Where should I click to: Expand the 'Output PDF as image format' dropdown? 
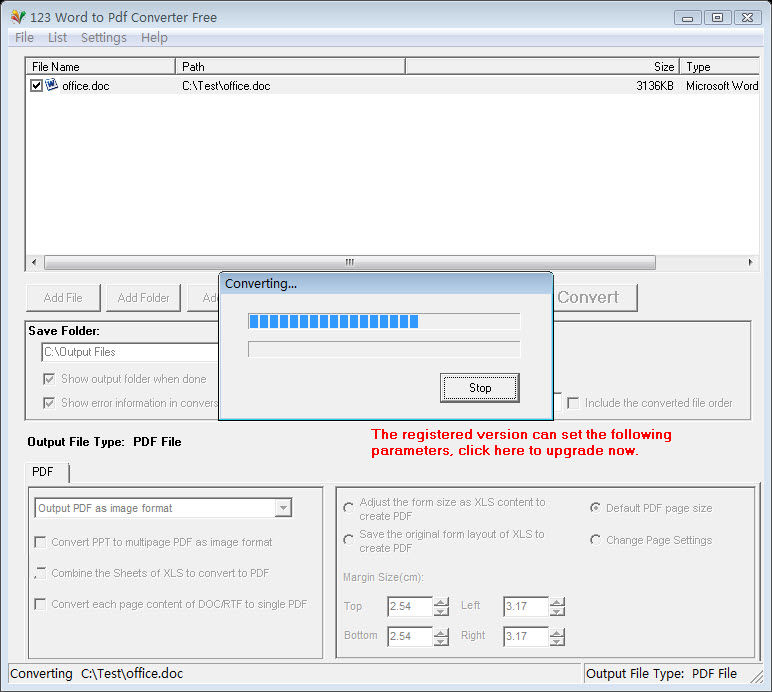(x=283, y=508)
